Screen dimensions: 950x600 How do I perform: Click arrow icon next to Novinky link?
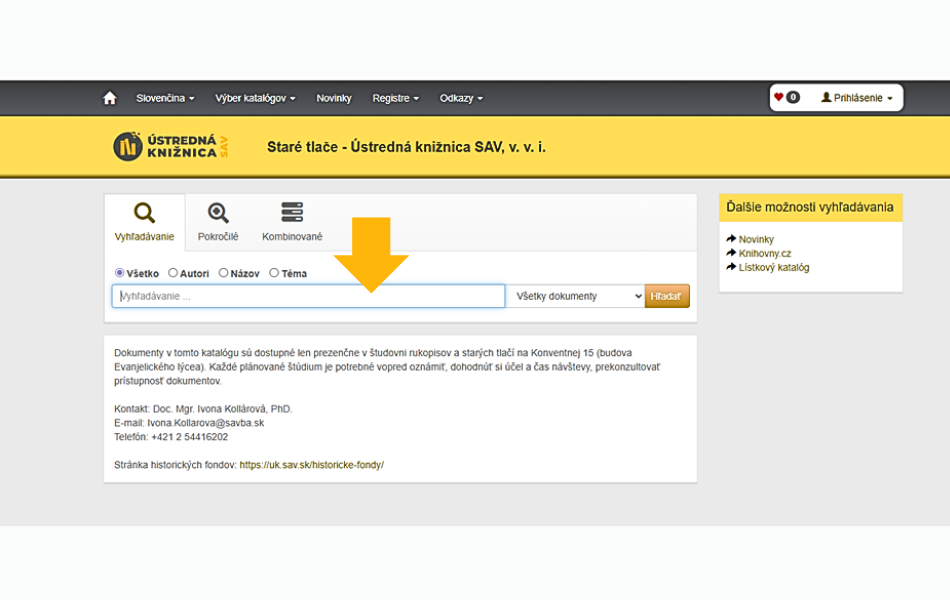(x=731, y=240)
